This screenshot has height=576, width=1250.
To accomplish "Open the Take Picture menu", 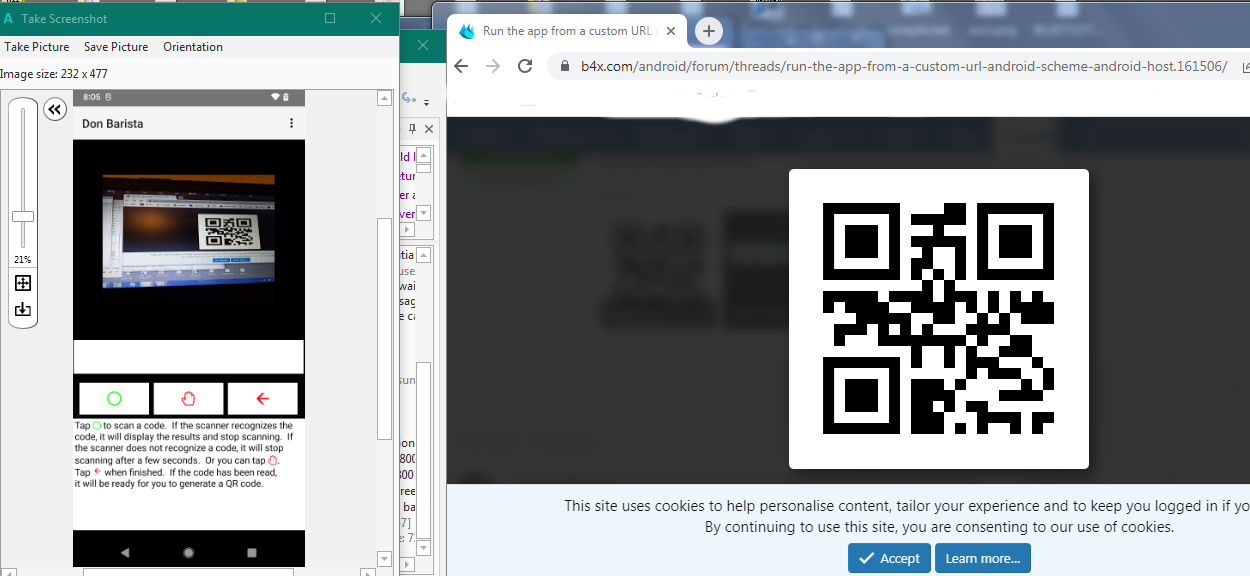I will [x=37, y=47].
